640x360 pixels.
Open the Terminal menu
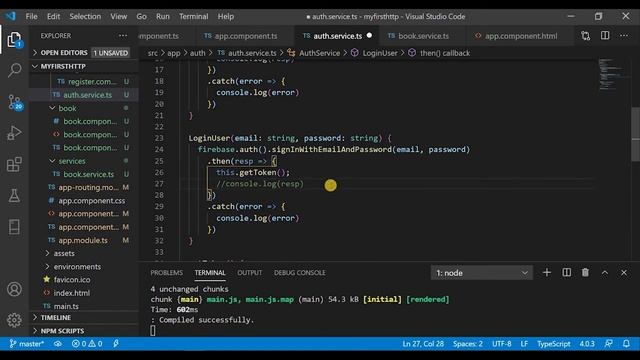tap(193, 16)
